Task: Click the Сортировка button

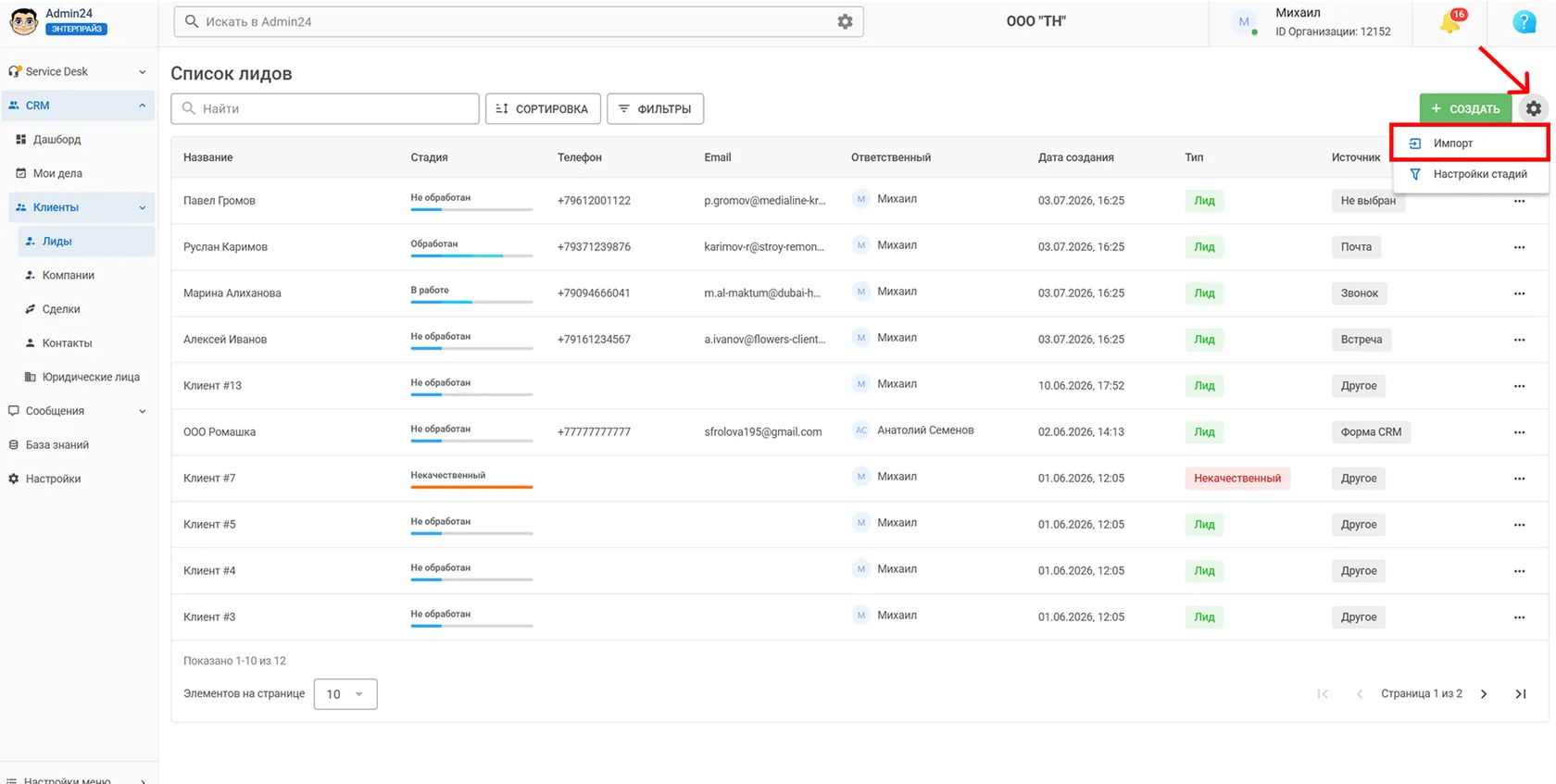Action: coord(543,108)
